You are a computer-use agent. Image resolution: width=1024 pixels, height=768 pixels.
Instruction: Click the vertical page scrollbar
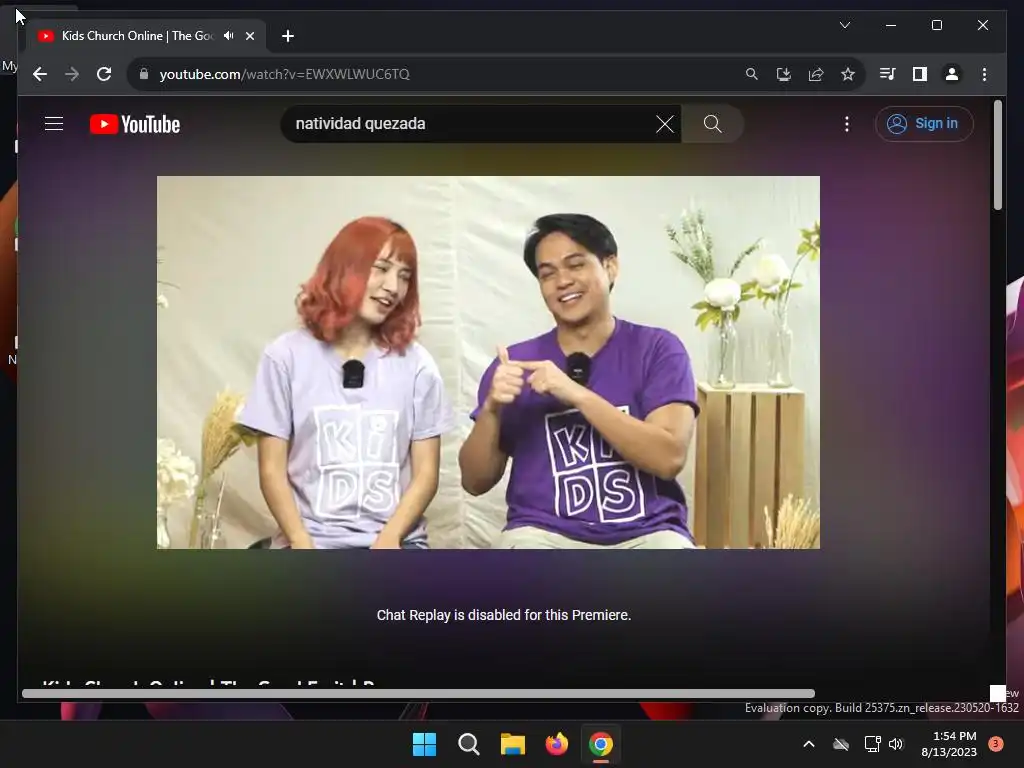997,155
